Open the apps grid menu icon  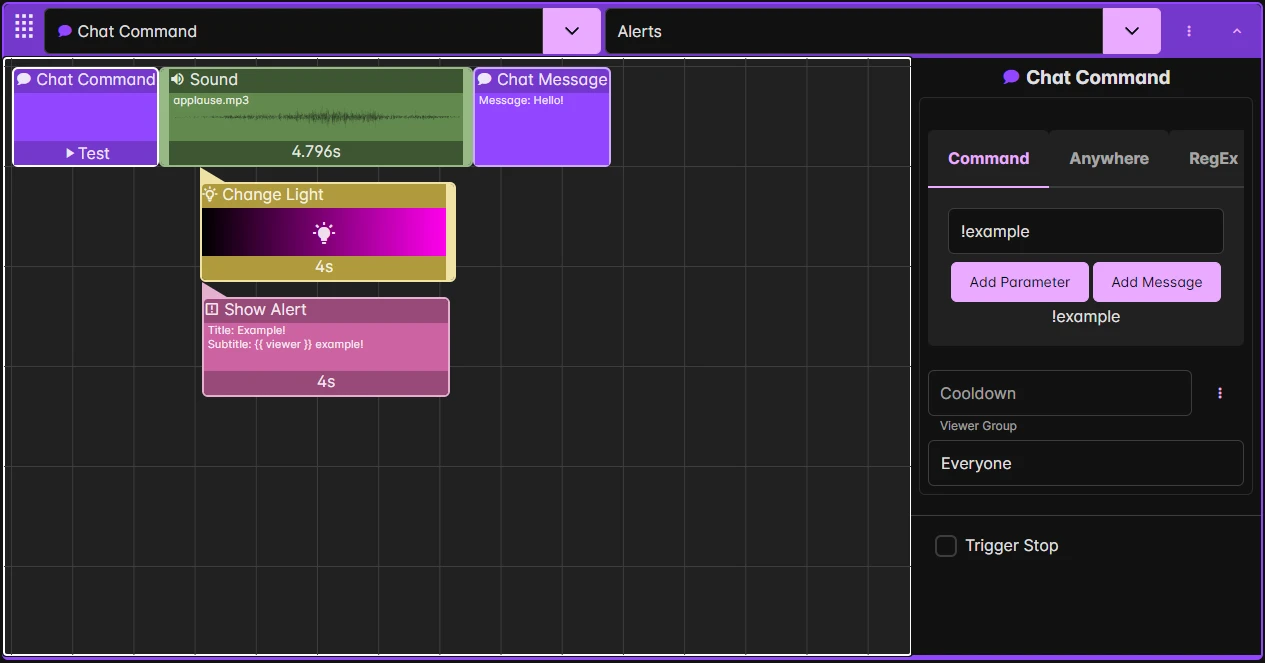coord(24,26)
